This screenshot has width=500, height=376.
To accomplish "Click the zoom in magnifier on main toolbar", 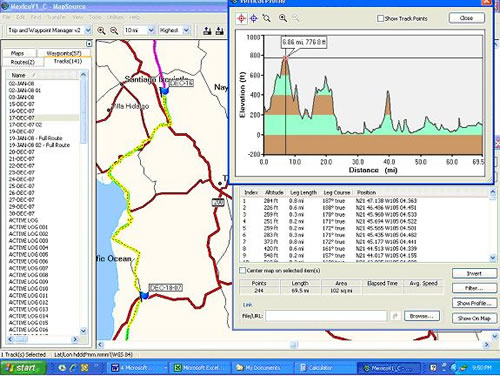I will click(101, 31).
